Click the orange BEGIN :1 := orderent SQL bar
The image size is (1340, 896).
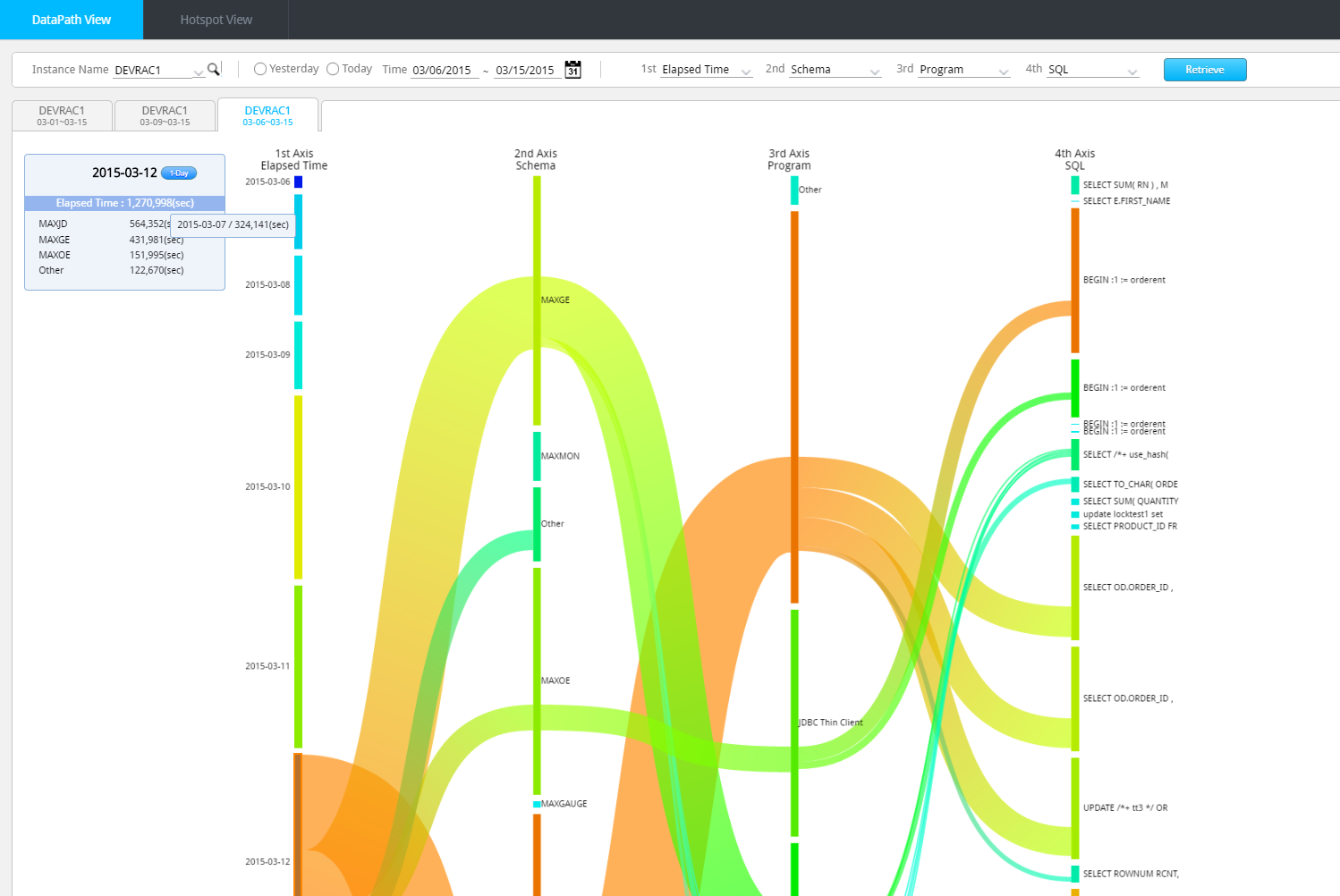pos(1075,281)
